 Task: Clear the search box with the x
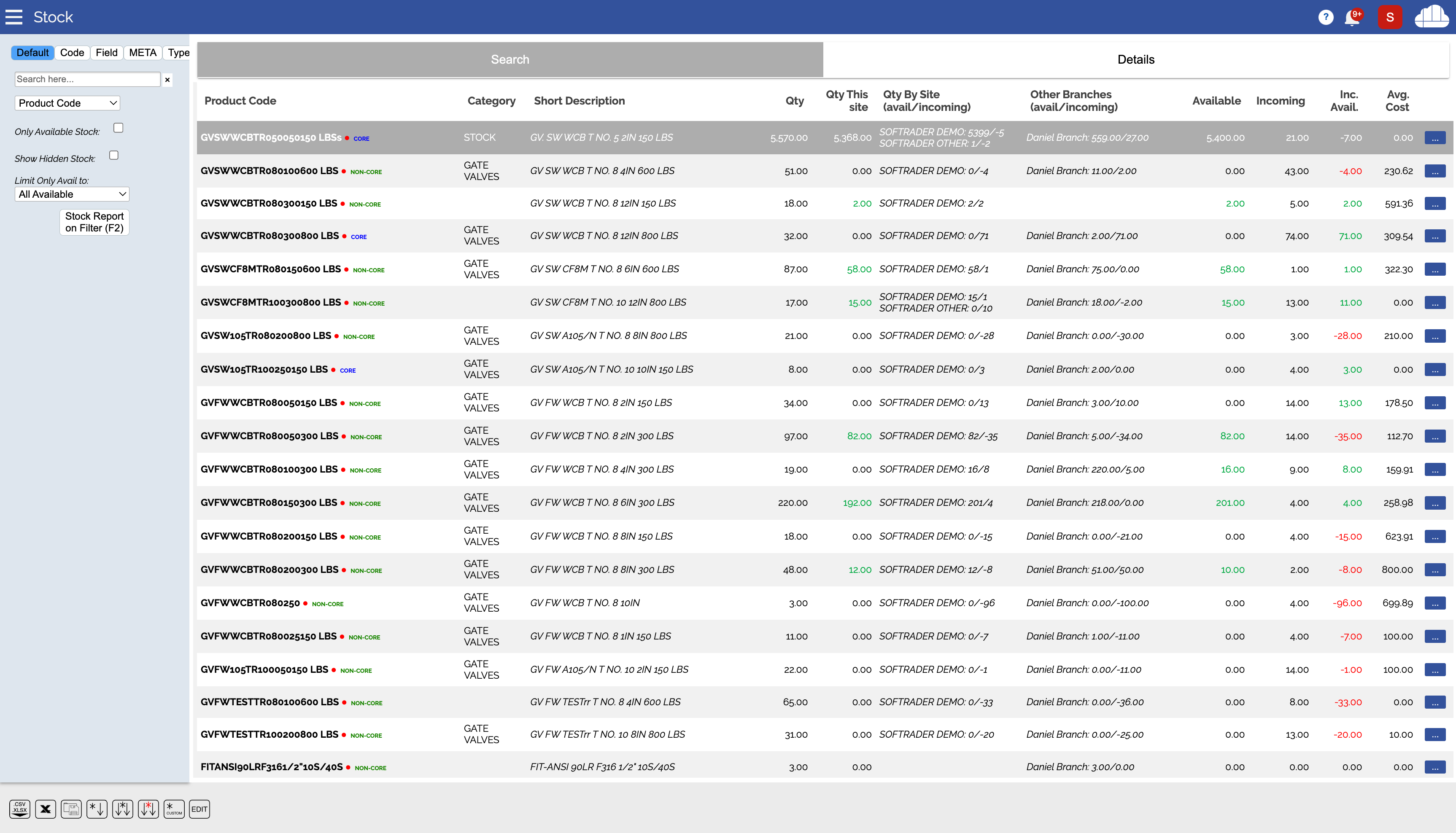[x=167, y=80]
